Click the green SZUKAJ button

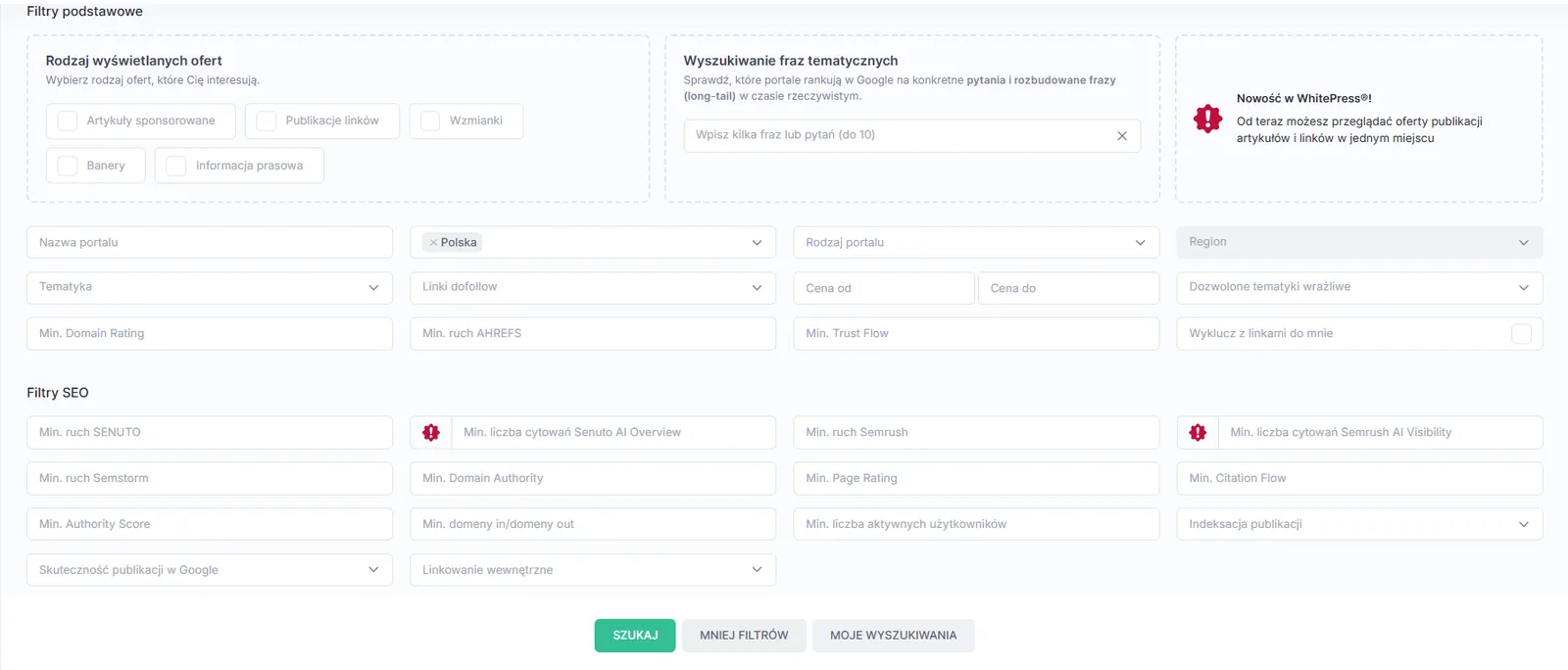click(635, 636)
